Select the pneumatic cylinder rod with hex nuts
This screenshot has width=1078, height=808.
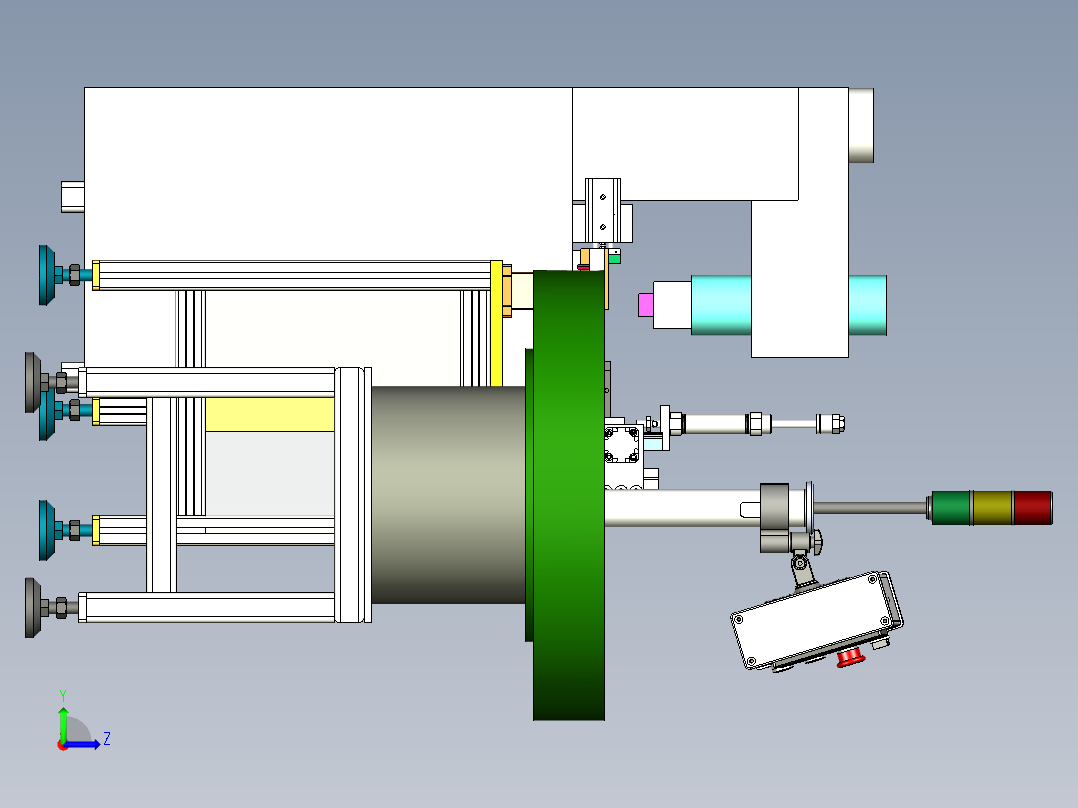point(756,424)
